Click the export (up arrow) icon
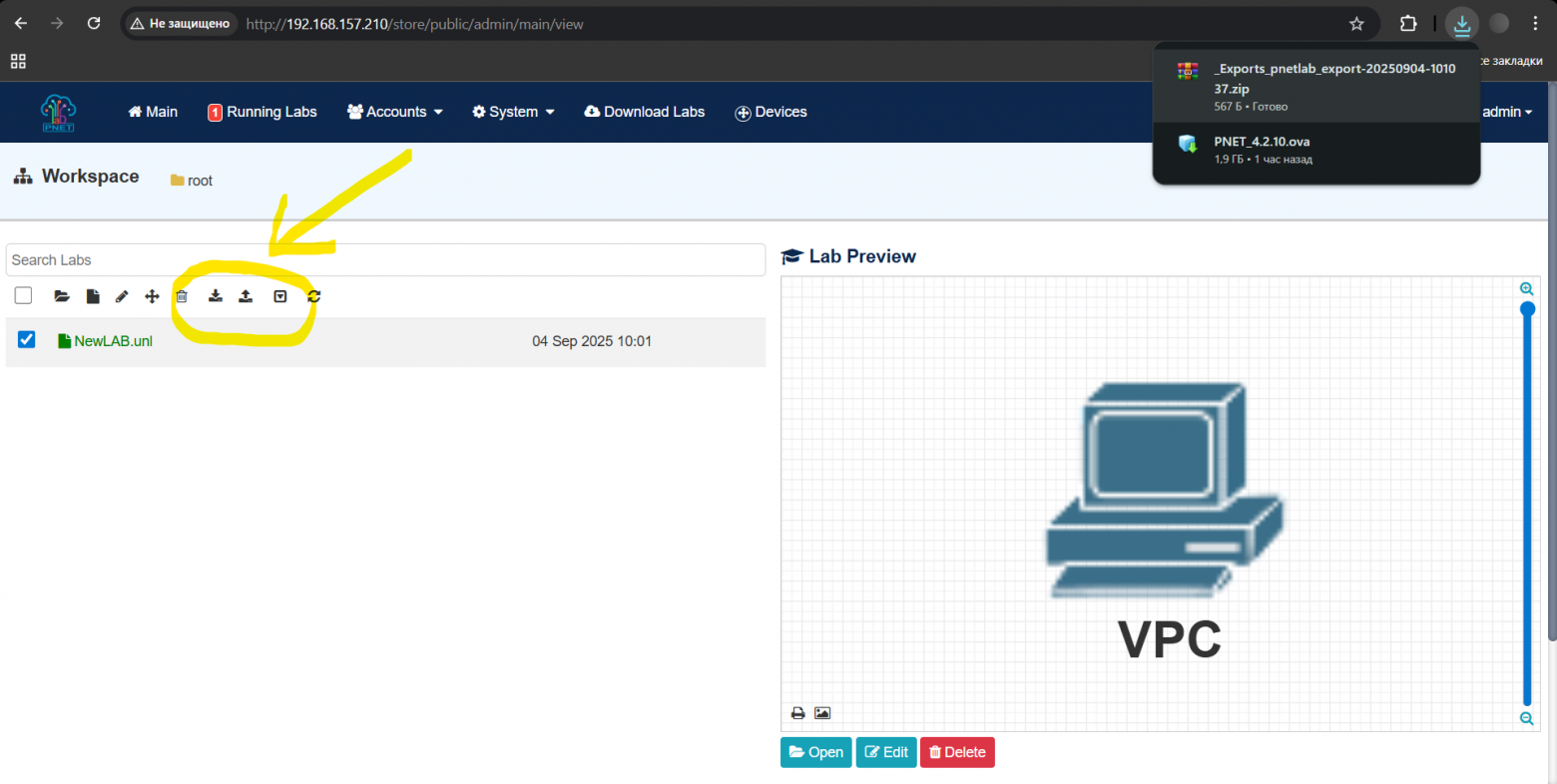This screenshot has width=1557, height=784. click(x=246, y=296)
